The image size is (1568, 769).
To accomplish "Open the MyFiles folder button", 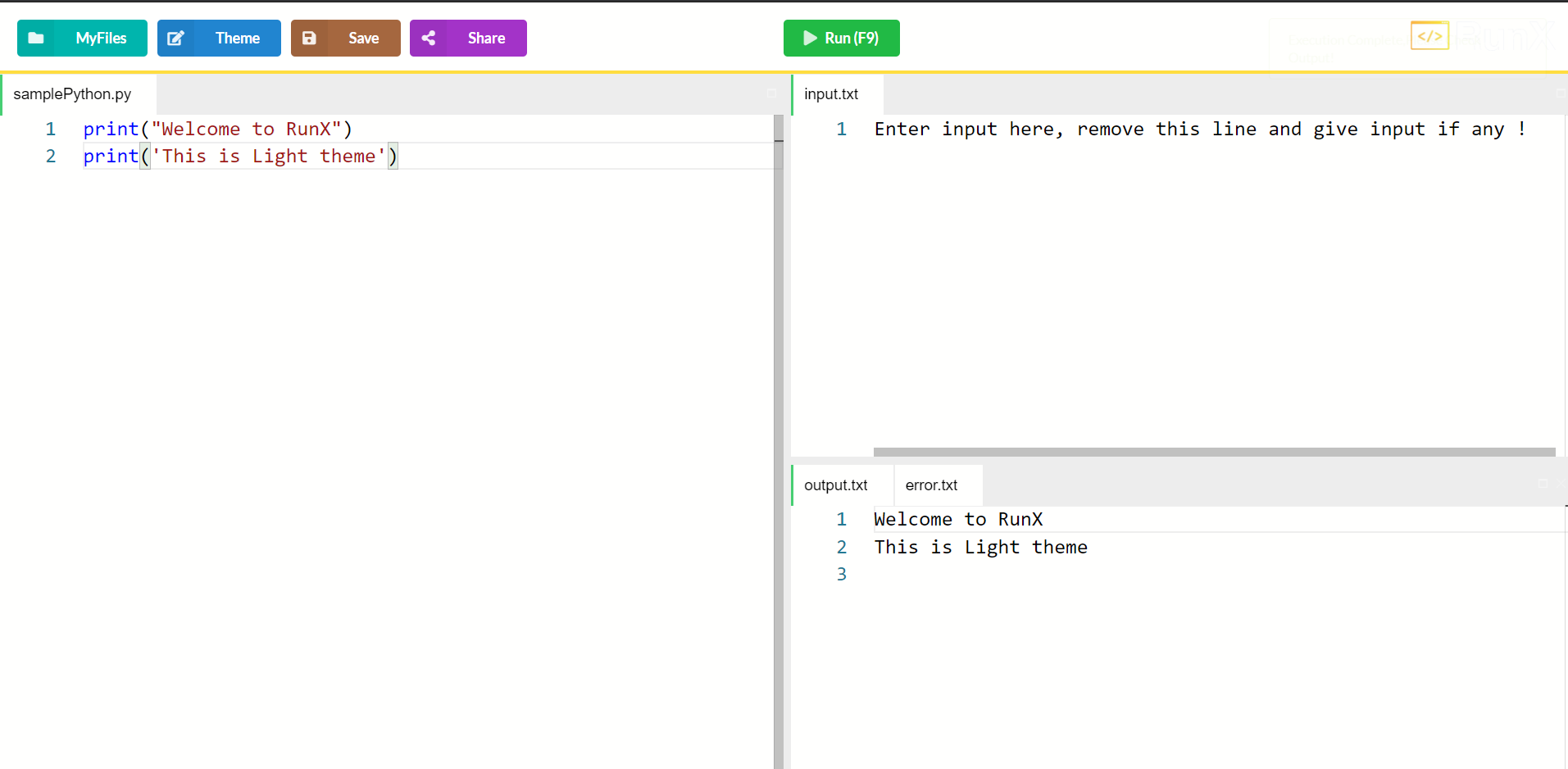I will 82,38.
